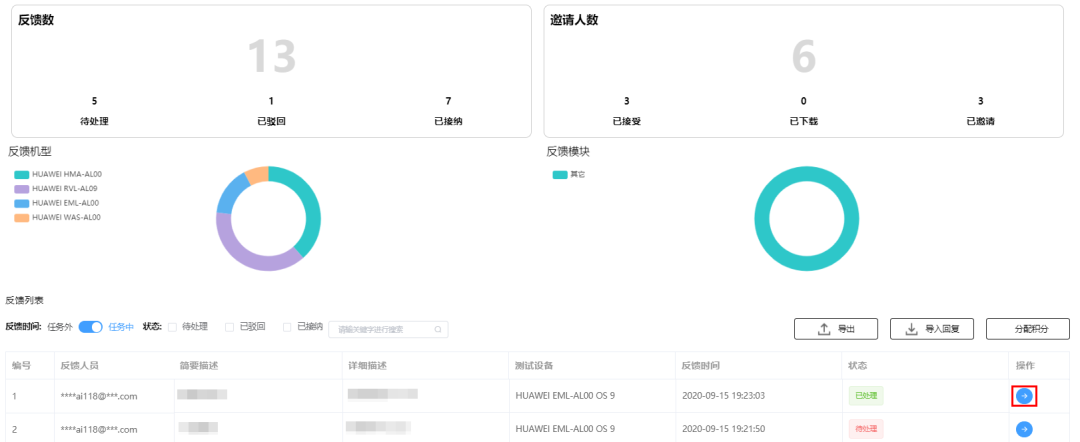Toggle HUAWEI RVL-AL09 legend marker

pos(21,188)
